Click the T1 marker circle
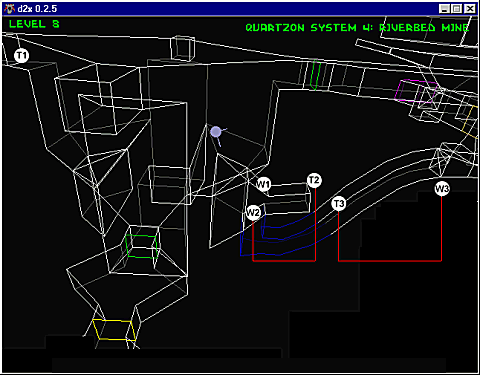This screenshot has width=480, height=375. coord(21,55)
